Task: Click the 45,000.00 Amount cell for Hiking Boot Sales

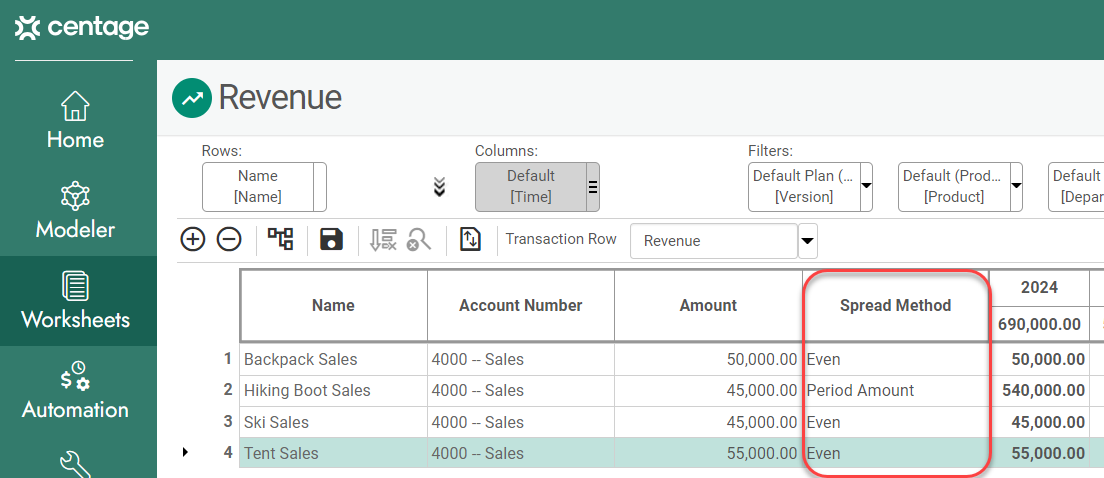Action: tap(708, 391)
